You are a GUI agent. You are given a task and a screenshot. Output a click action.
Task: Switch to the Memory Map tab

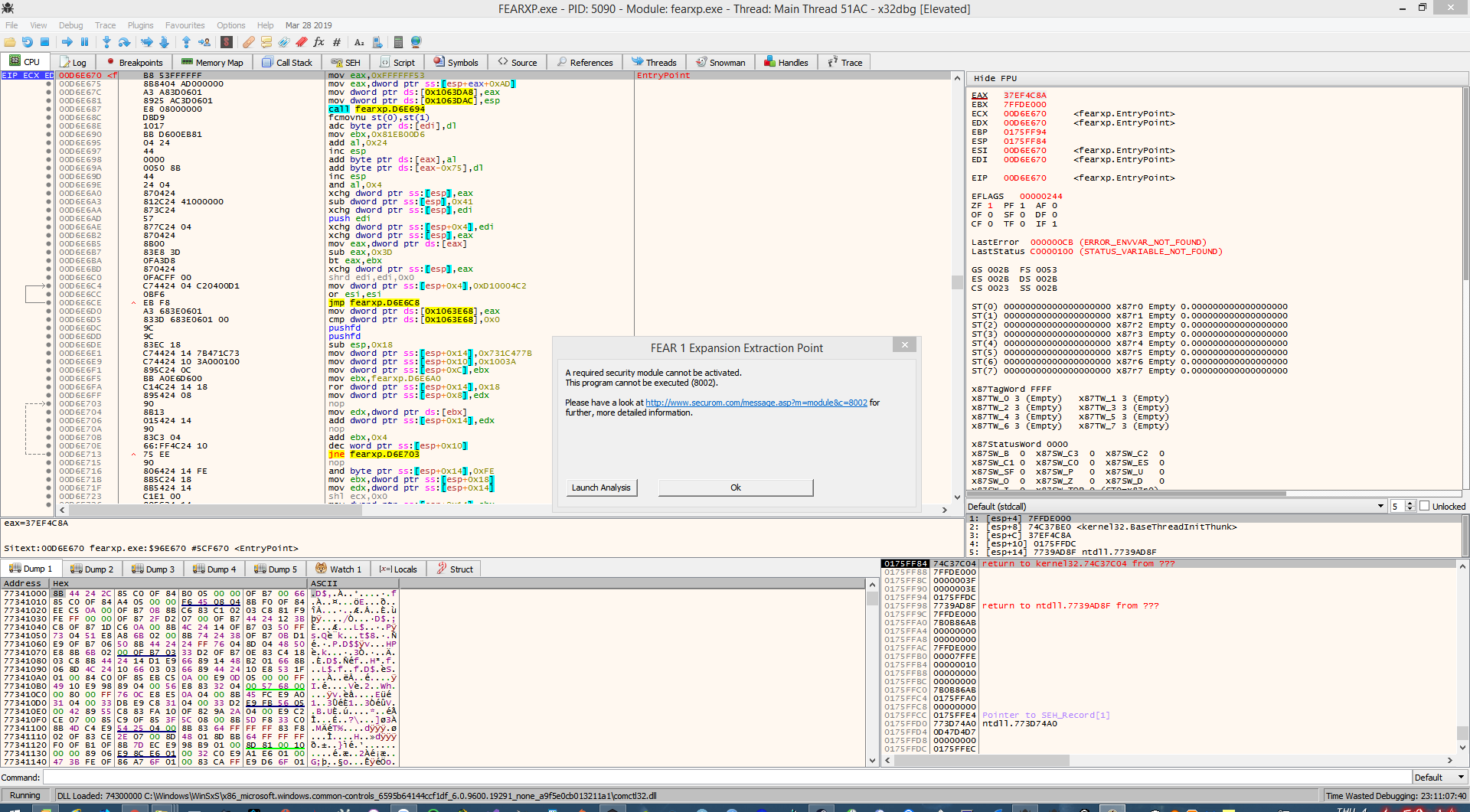(x=212, y=63)
